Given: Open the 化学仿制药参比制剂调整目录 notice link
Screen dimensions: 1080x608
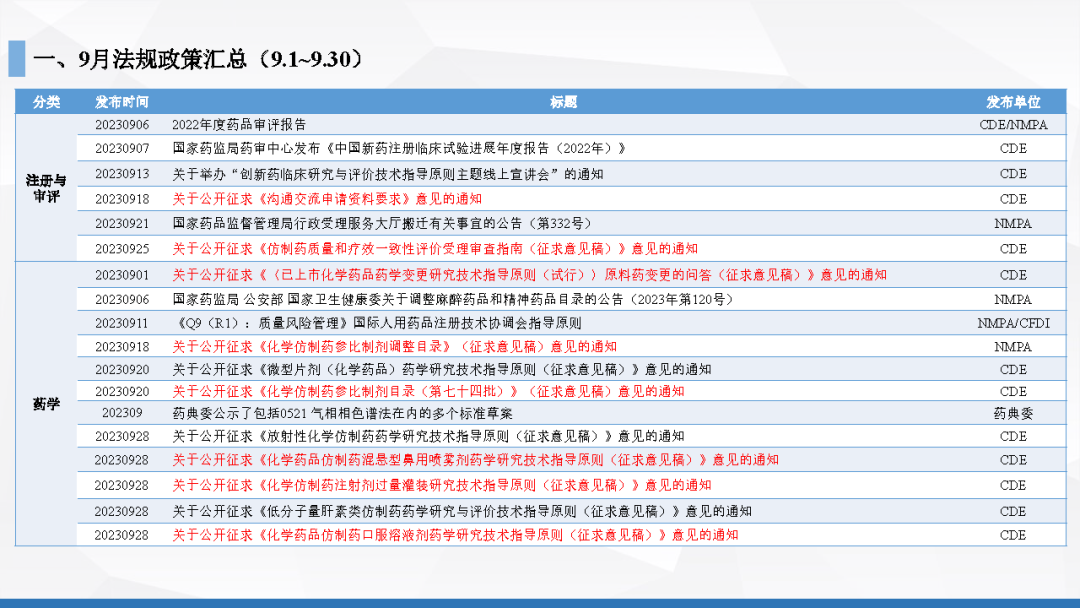Looking at the screenshot, I should [394, 346].
